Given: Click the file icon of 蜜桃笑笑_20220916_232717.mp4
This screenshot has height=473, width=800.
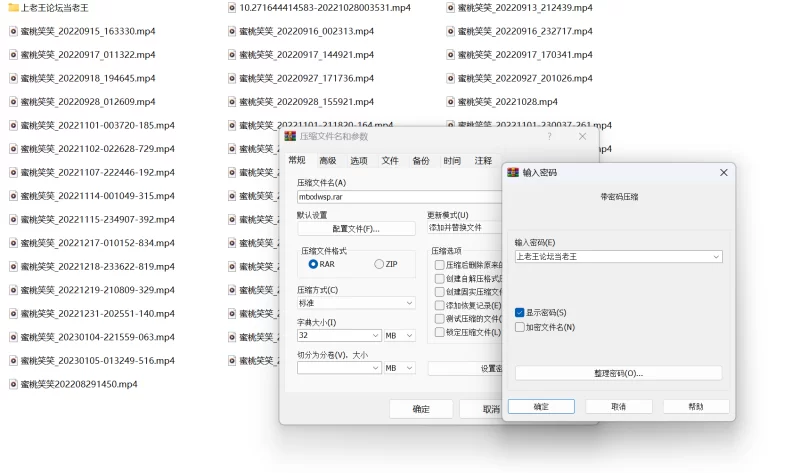Looking at the screenshot, I should [451, 31].
